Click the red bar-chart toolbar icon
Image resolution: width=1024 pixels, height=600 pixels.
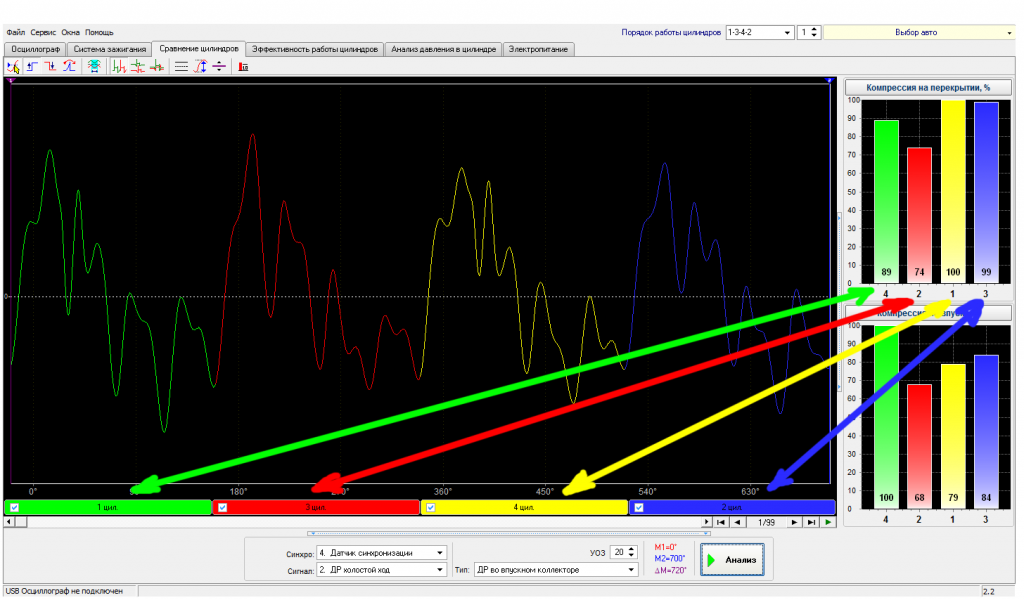(244, 67)
